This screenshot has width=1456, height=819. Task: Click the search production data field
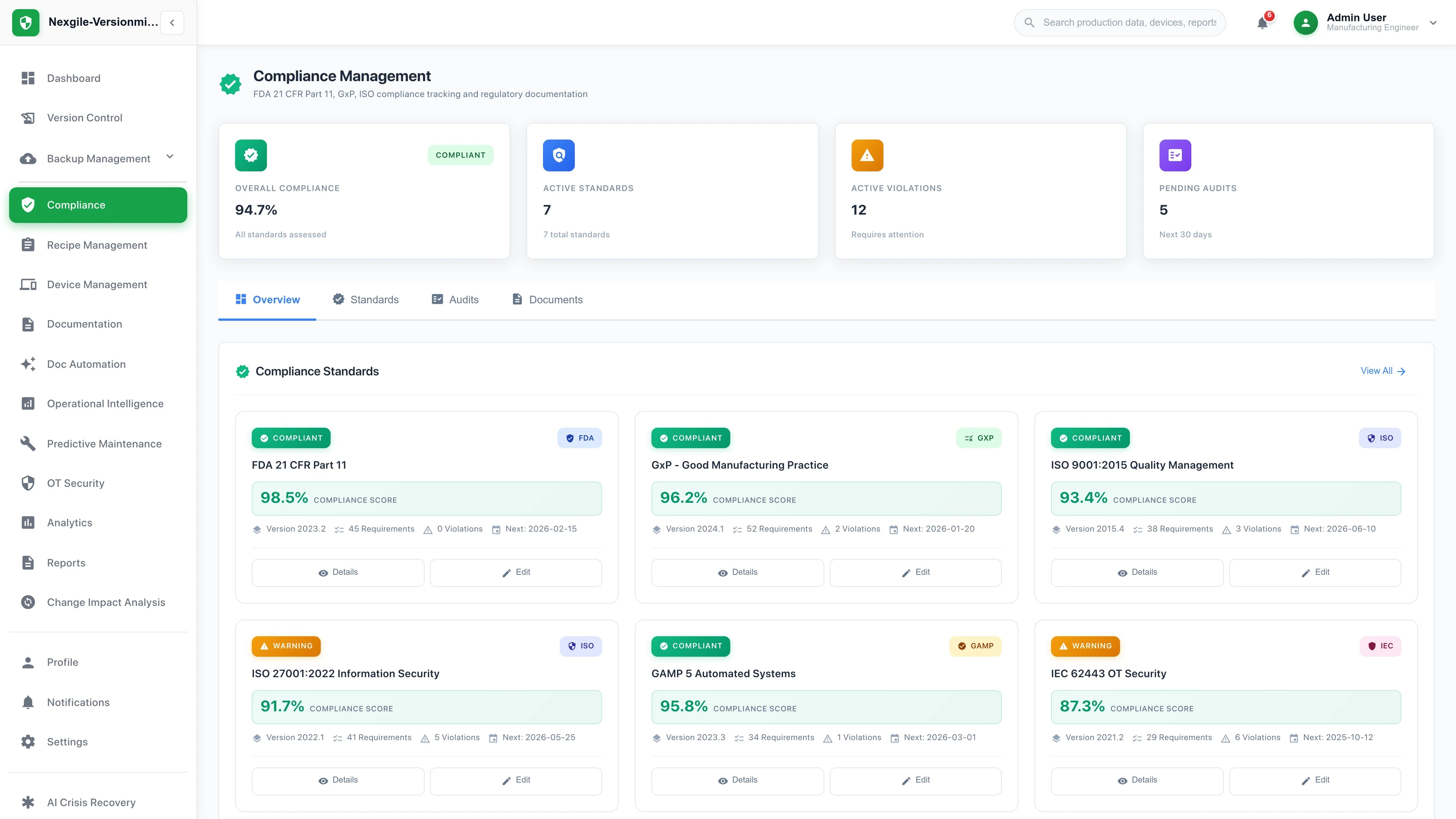point(1119,23)
